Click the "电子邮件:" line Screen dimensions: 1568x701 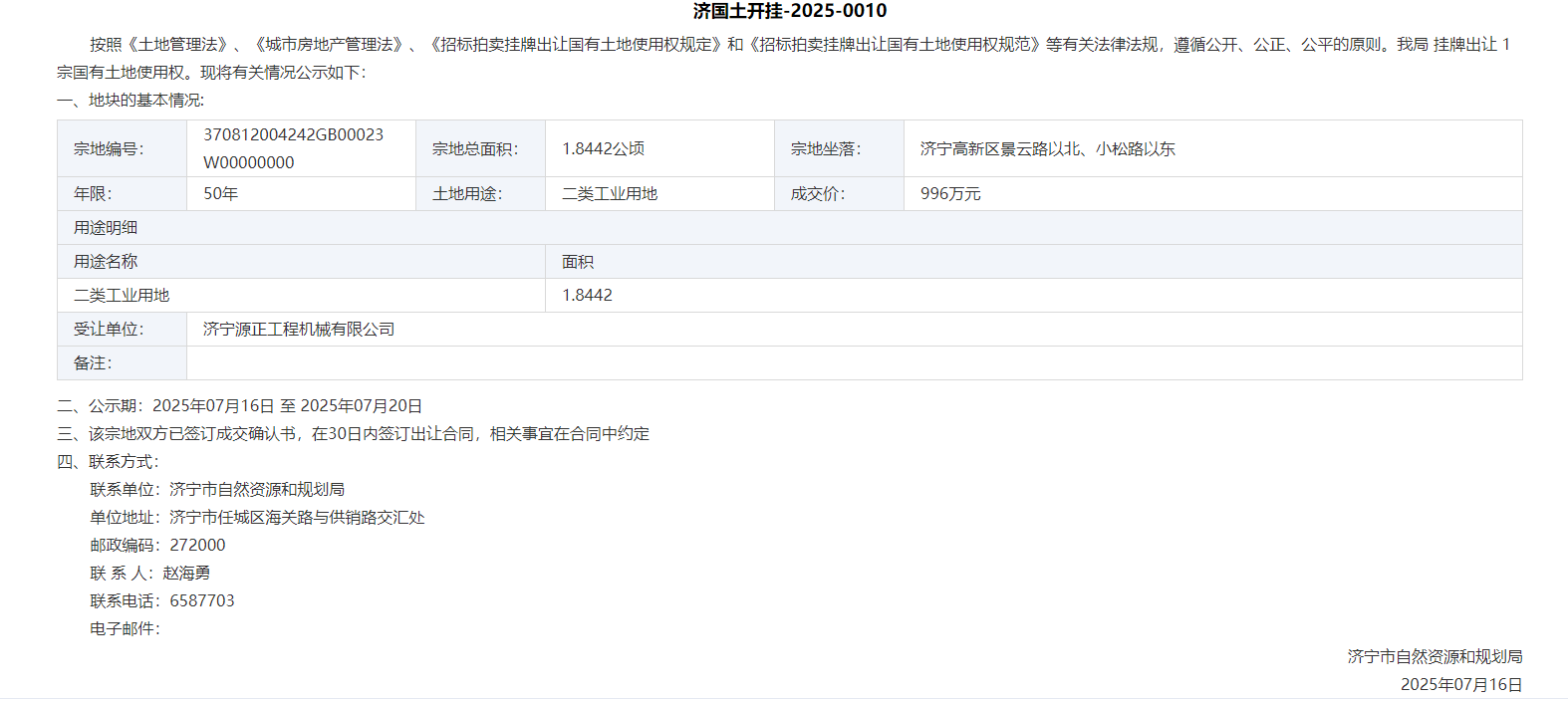125,629
